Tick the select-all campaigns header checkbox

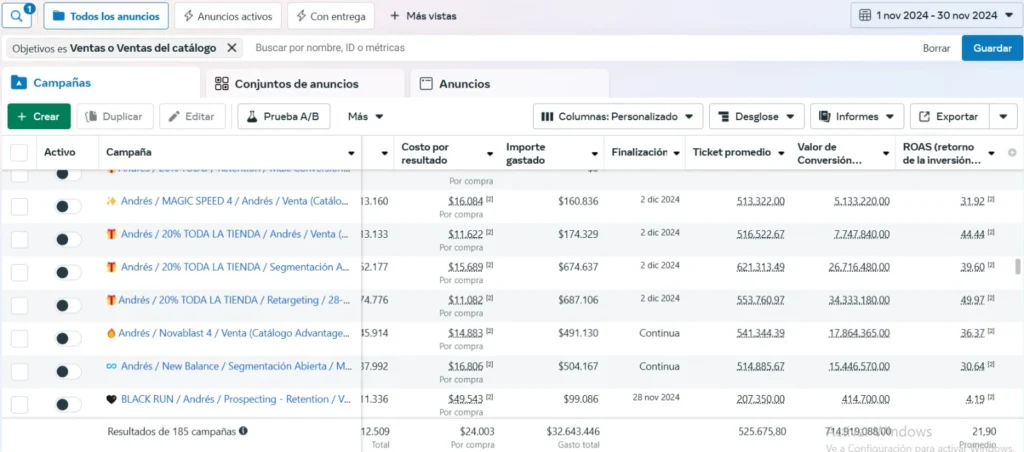coord(19,153)
